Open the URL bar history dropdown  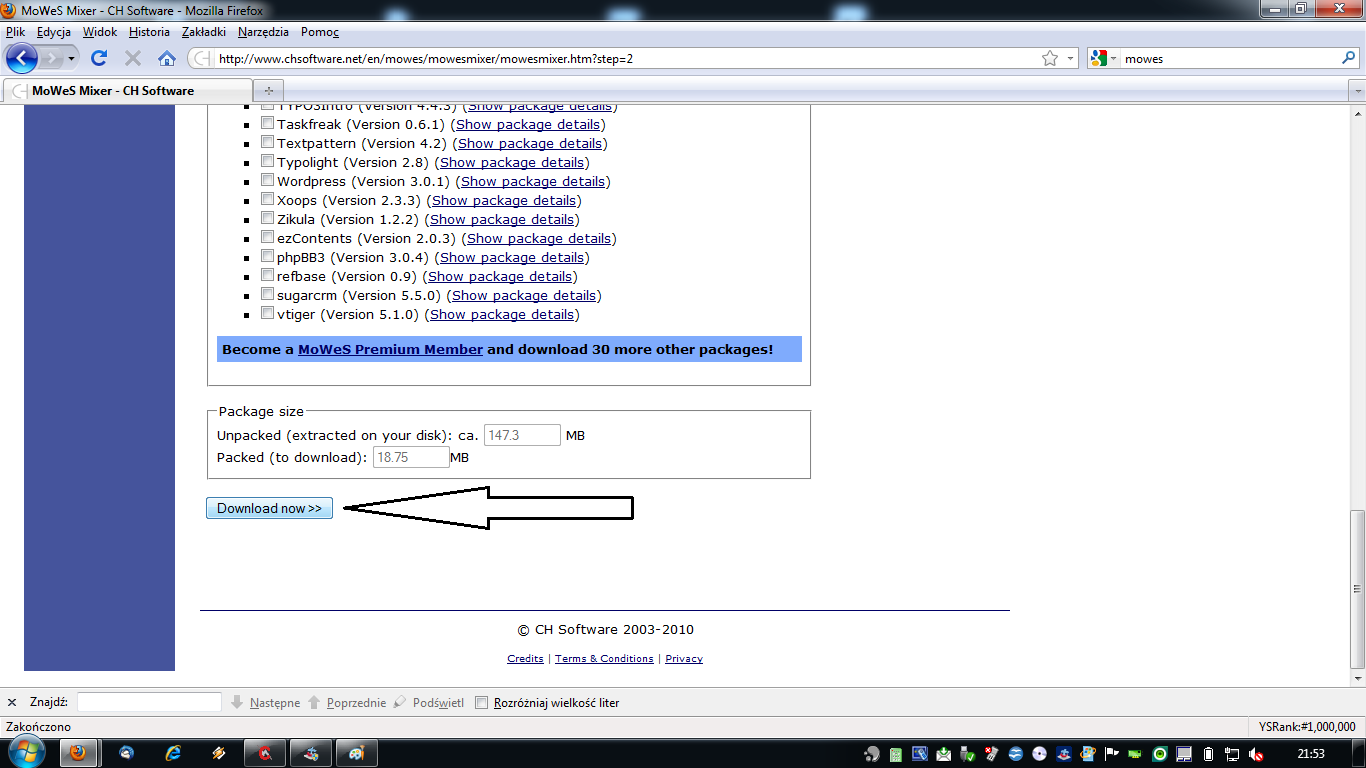pos(1070,59)
